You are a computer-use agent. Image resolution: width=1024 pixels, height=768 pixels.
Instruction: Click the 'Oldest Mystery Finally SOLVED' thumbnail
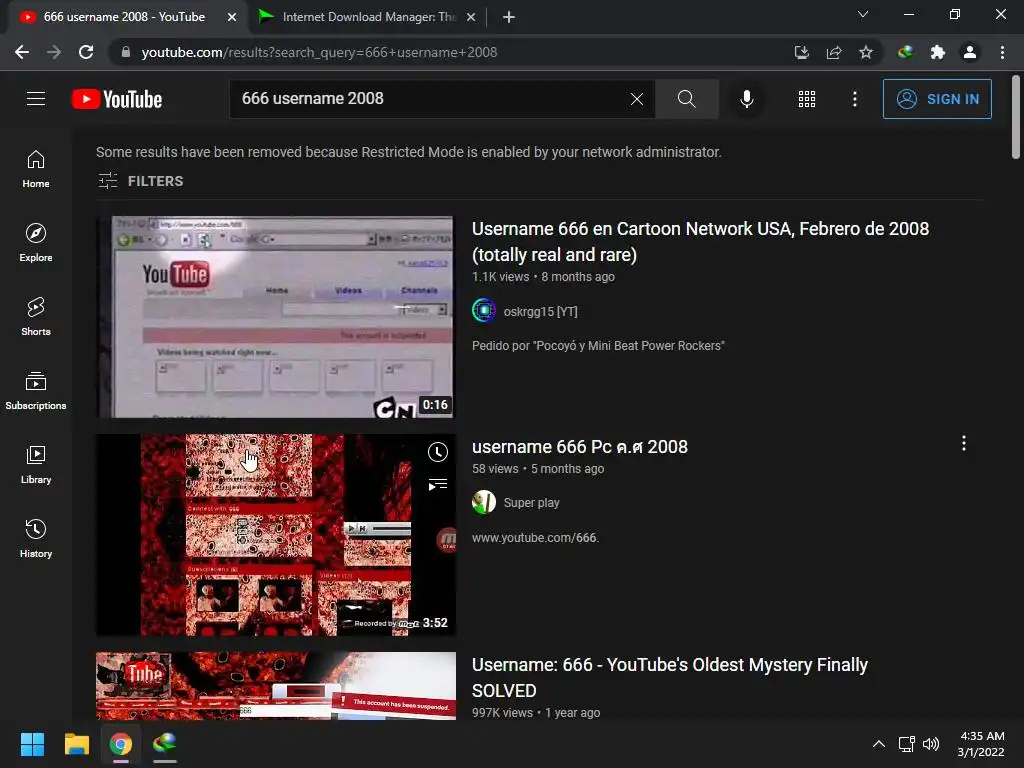click(276, 686)
